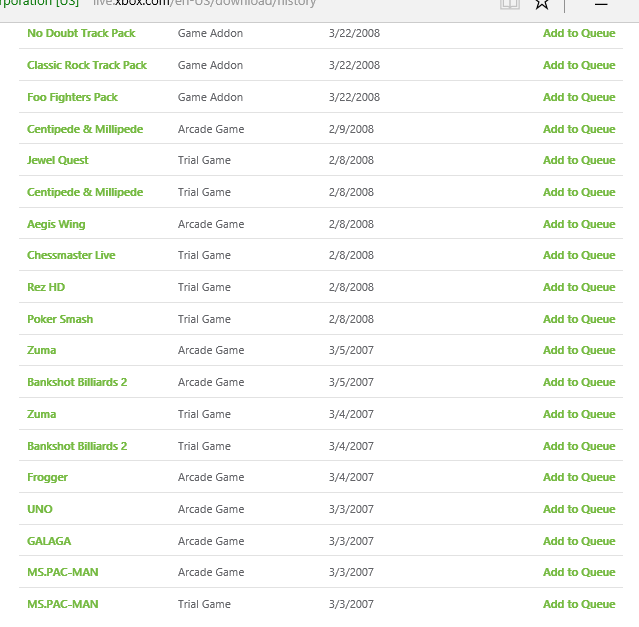639x627 pixels.
Task: Click 3/22/2008 date in No Doubt row
Action: click(x=354, y=33)
